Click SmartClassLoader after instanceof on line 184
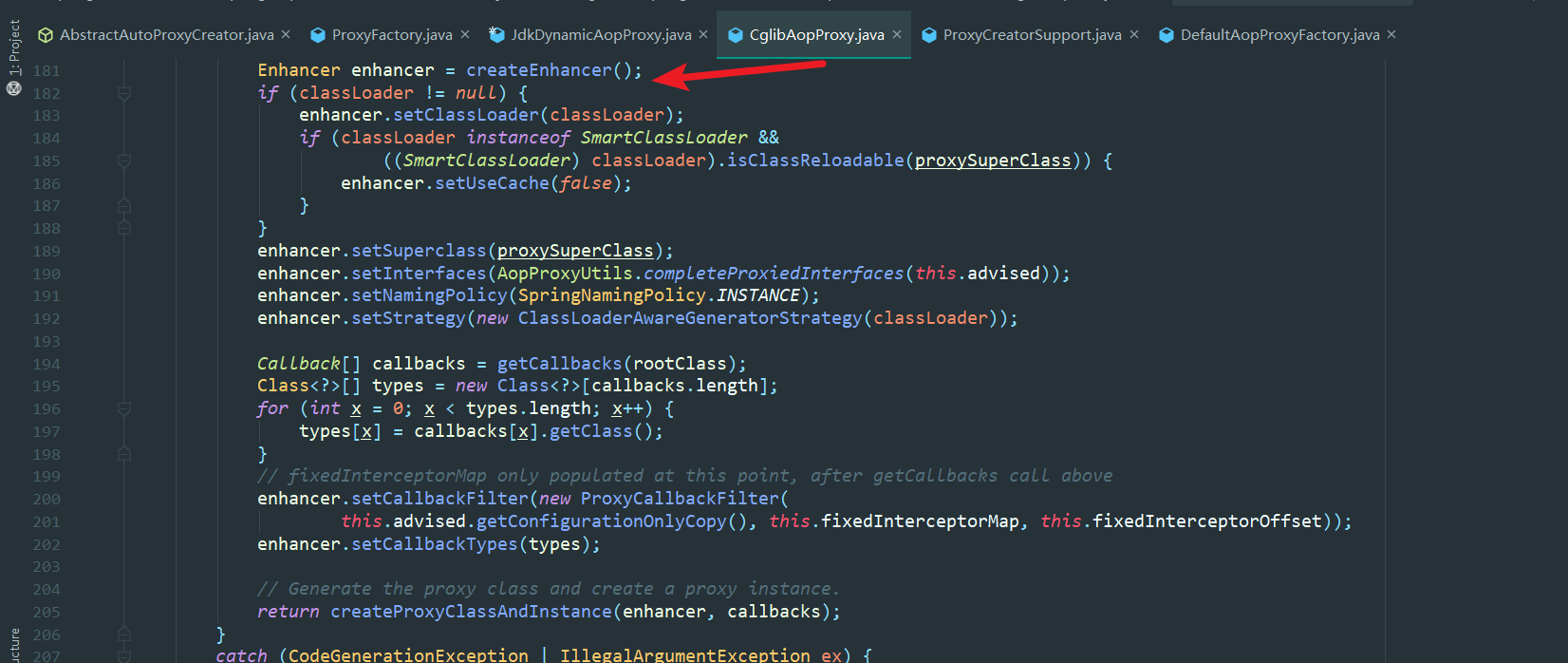The width and height of the screenshot is (1568, 663). 664,138
